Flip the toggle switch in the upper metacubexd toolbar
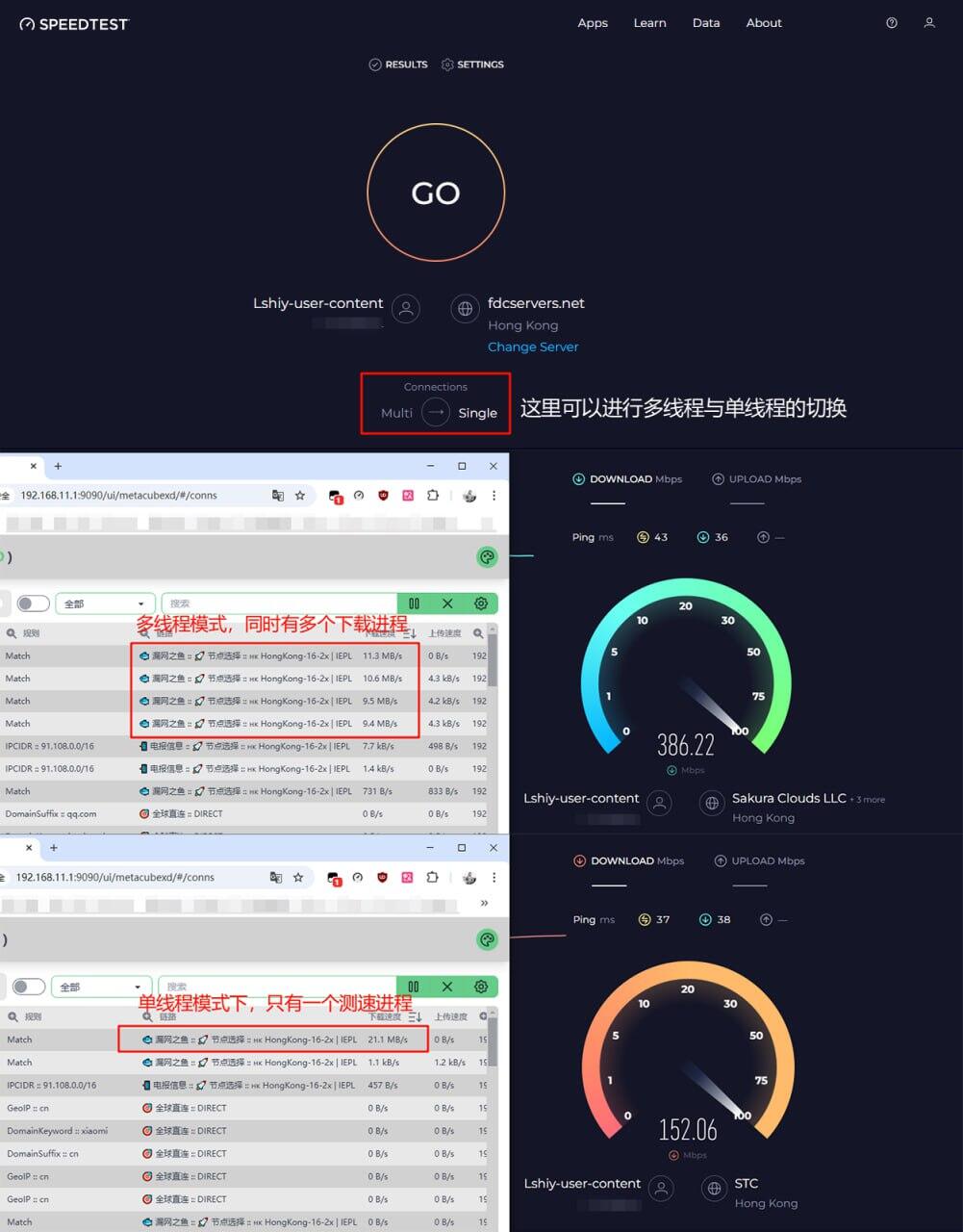The height and width of the screenshot is (1232, 963). click(33, 603)
